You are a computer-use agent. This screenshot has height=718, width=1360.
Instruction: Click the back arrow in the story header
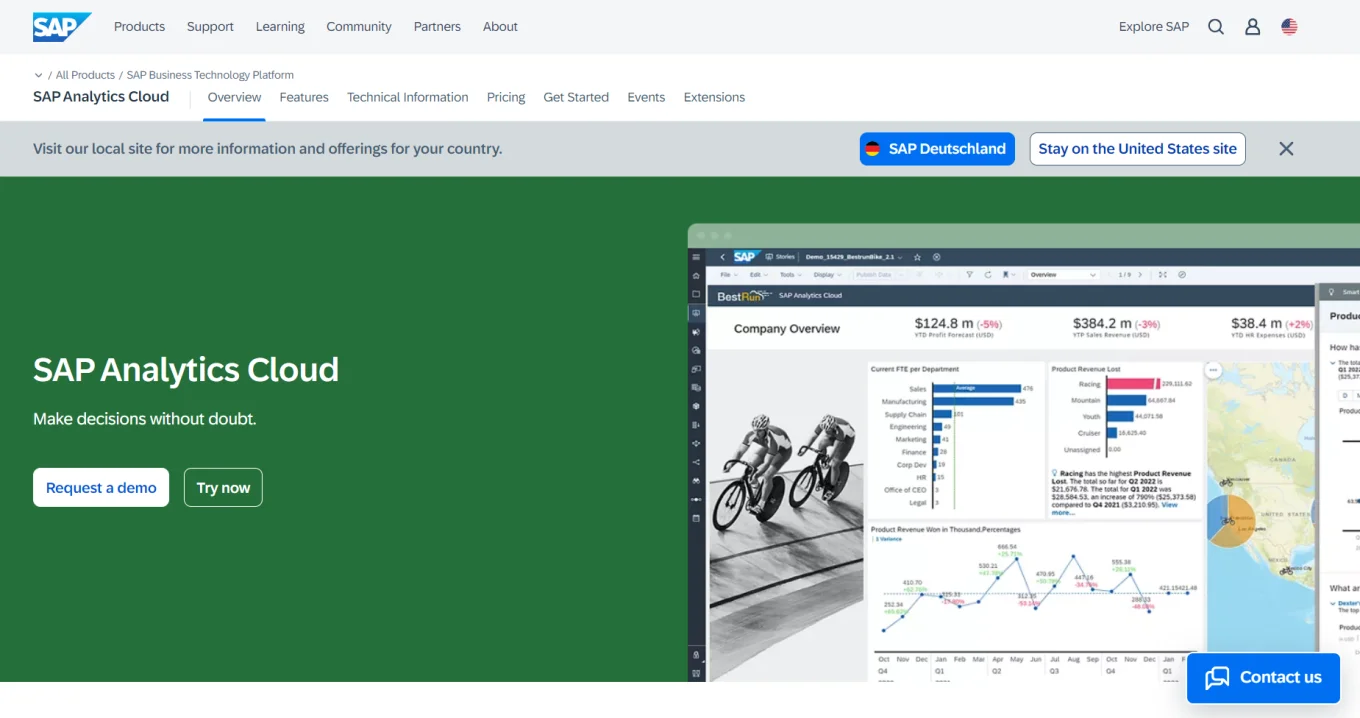723,257
